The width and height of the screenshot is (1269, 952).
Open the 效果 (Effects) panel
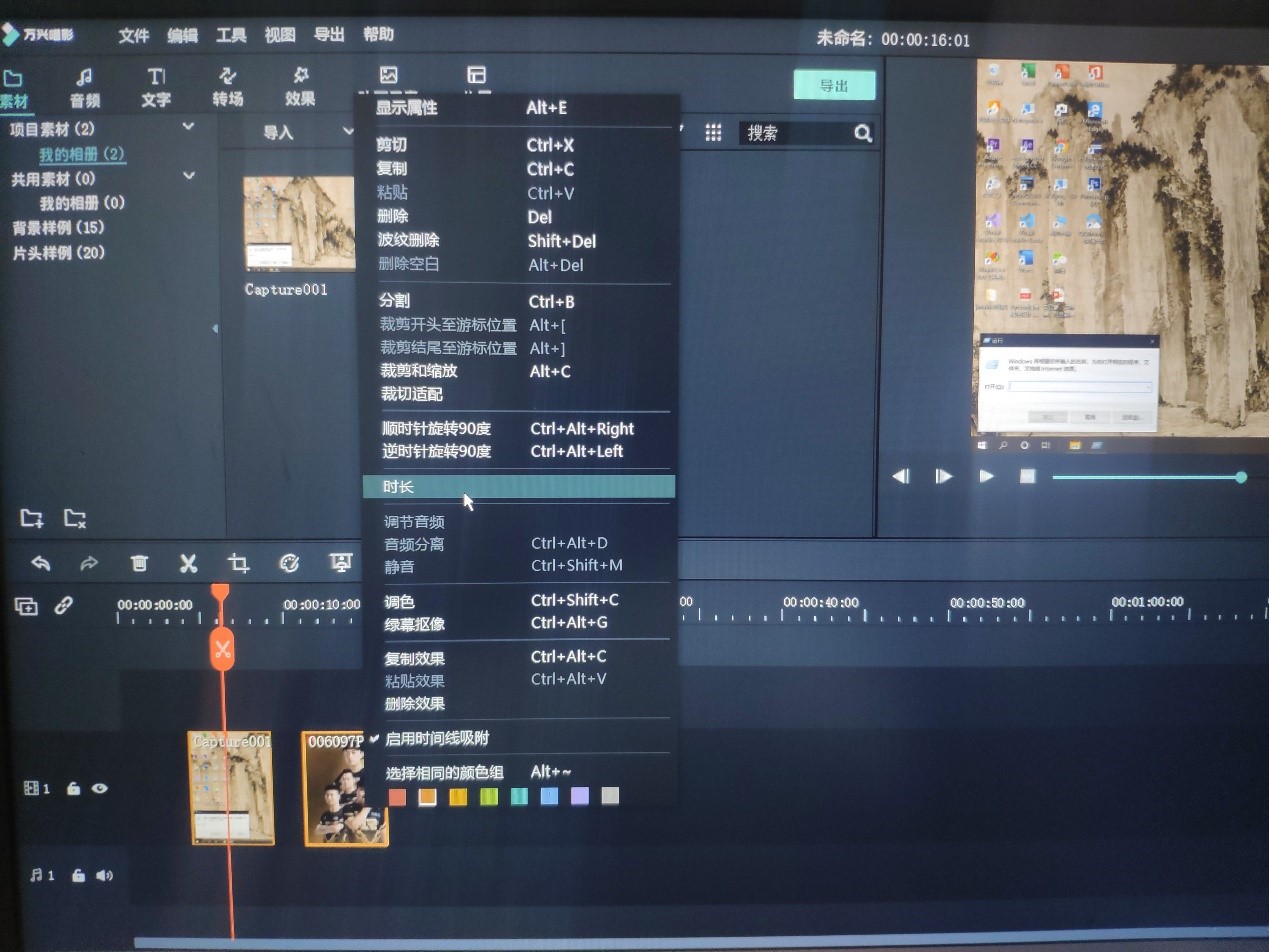point(299,87)
